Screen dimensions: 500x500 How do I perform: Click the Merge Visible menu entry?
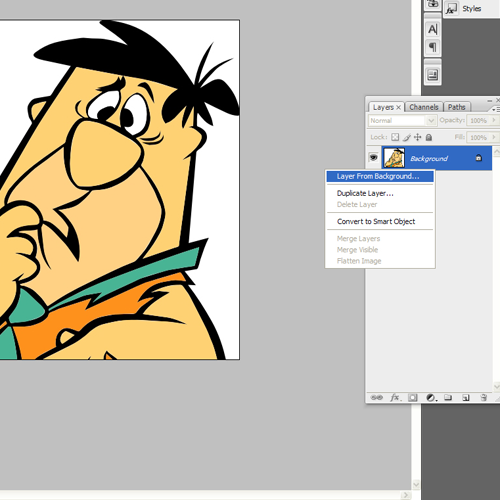(x=380, y=250)
